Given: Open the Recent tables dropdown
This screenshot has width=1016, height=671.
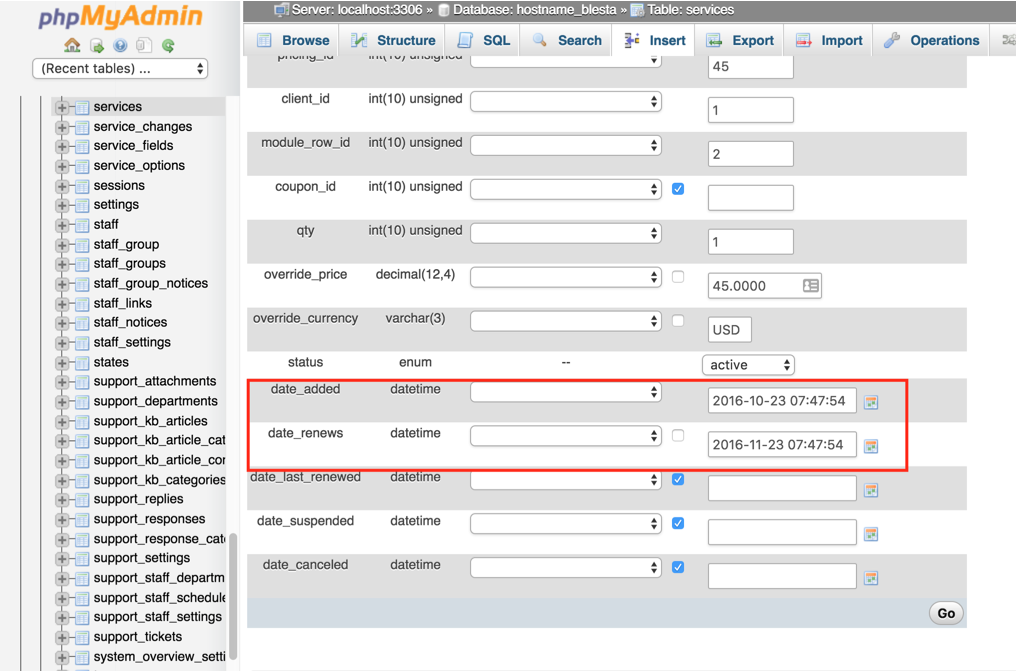Looking at the screenshot, I should click(x=120, y=69).
